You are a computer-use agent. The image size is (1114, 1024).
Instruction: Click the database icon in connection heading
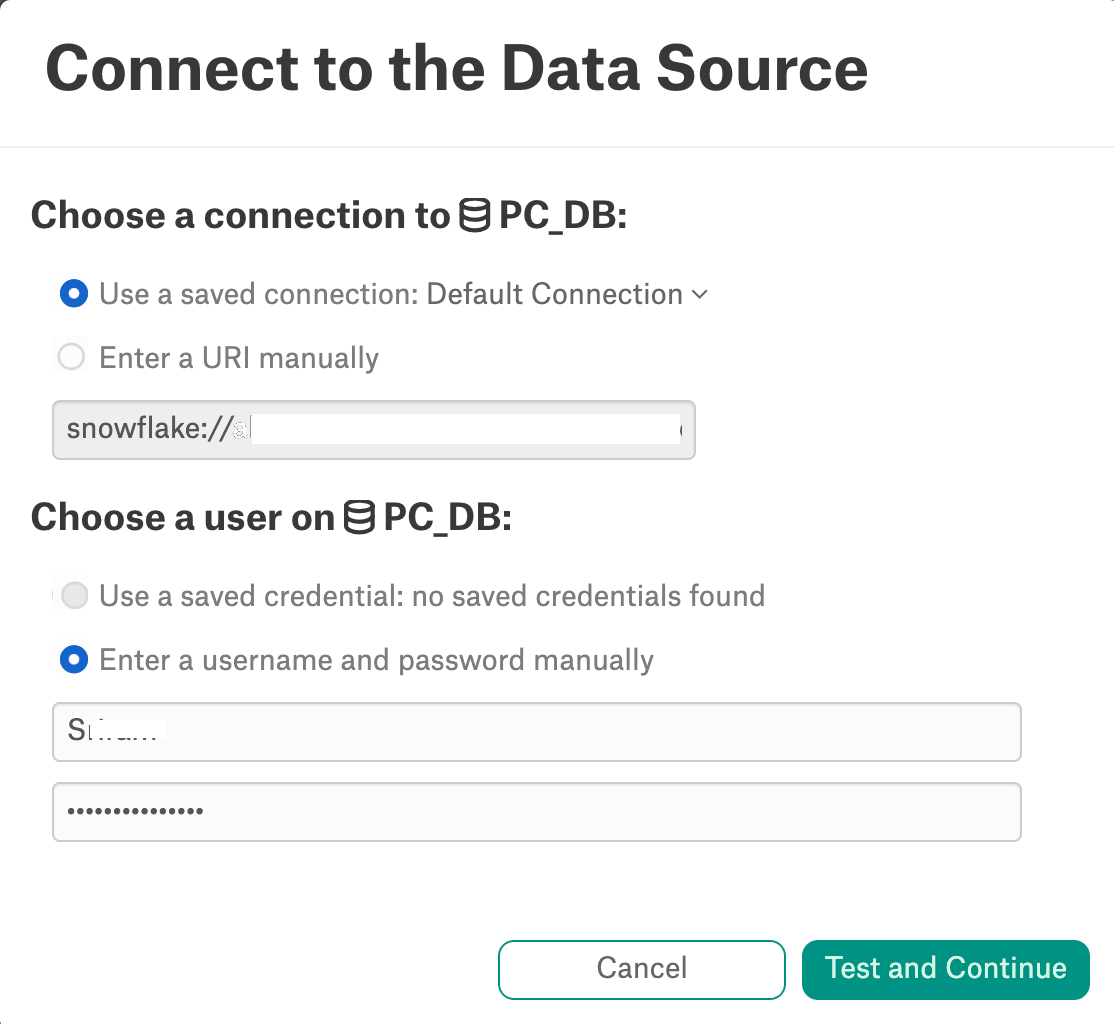474,215
